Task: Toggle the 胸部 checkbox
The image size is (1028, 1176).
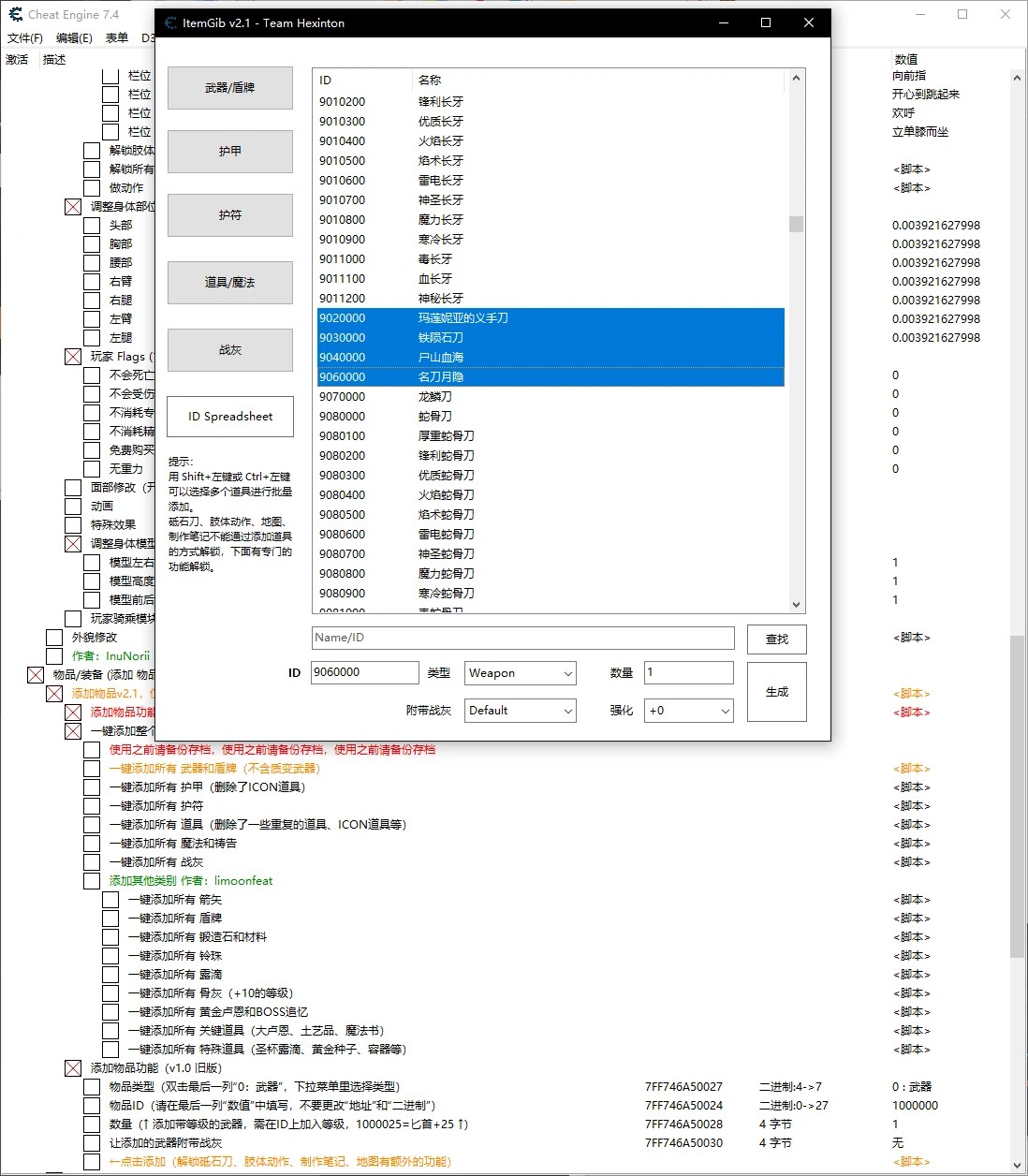Action: [x=92, y=244]
